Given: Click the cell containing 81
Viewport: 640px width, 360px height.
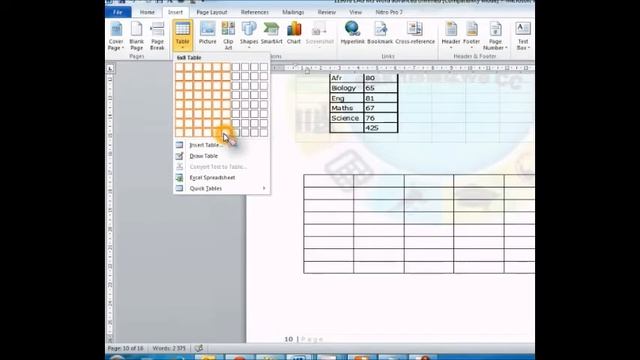Looking at the screenshot, I should tap(380, 98).
